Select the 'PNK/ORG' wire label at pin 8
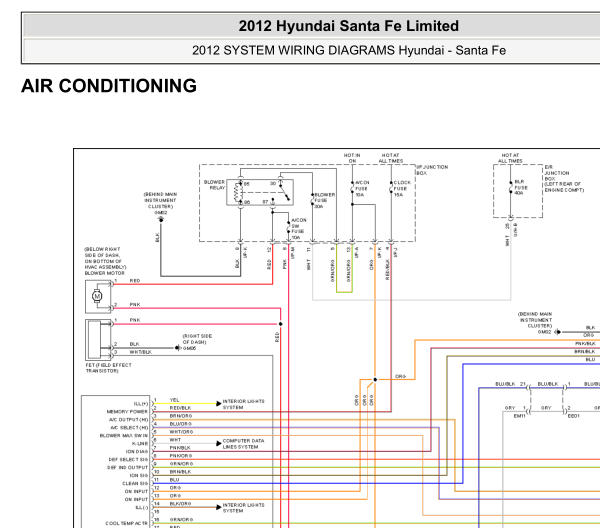The width and height of the screenshot is (600, 528). coord(181,456)
